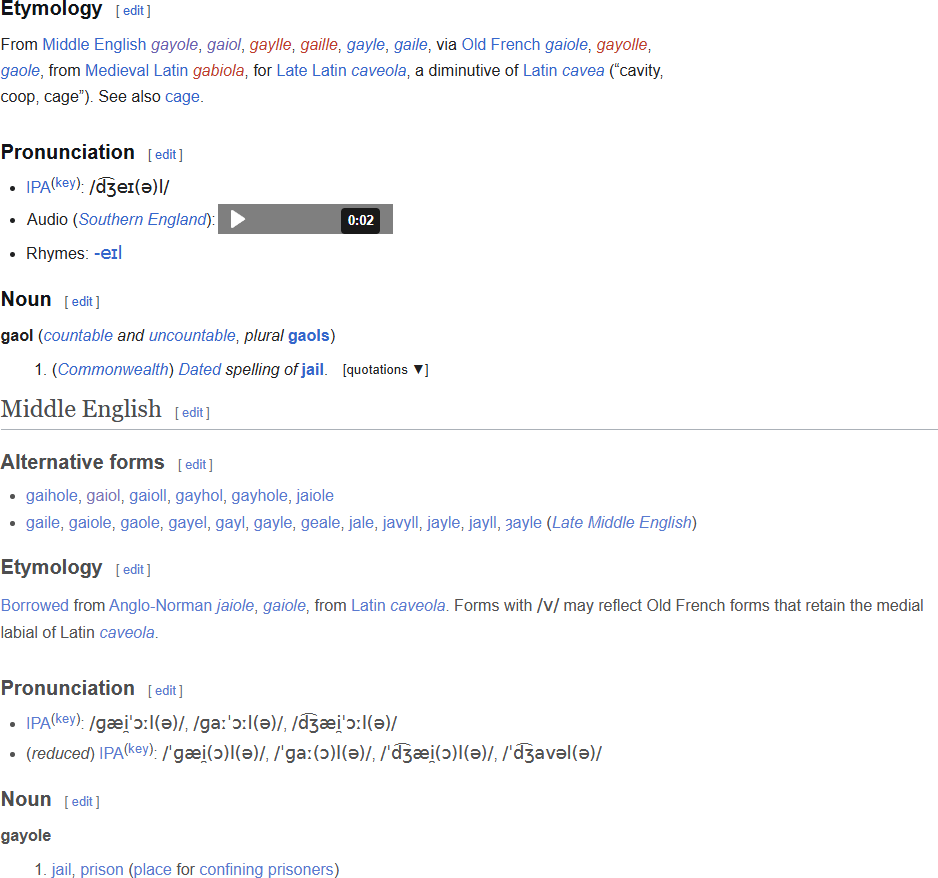Open the IPA key superscript in English pronunciation
Viewport: 938px width, 878px height.
tap(66, 183)
